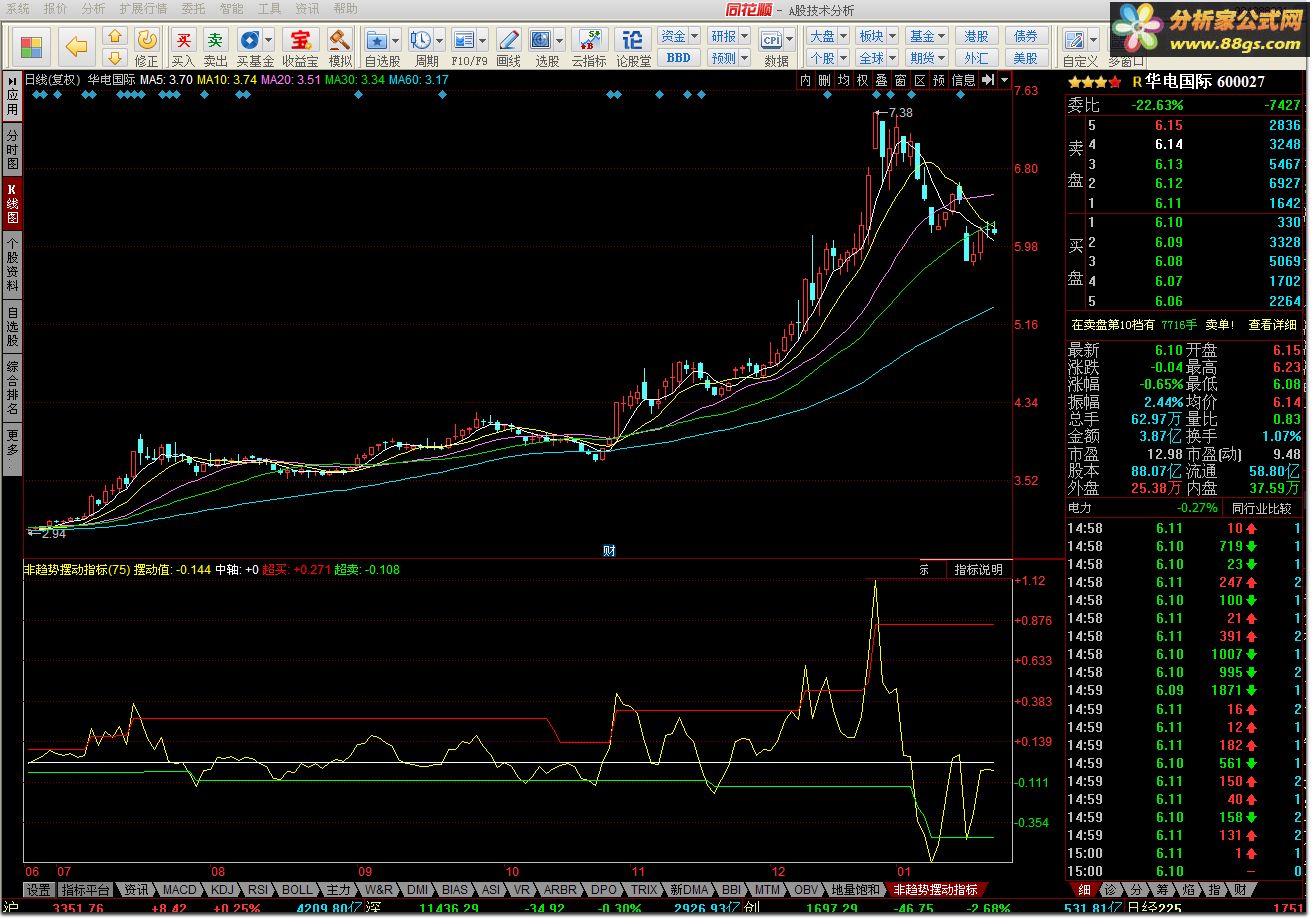Click the yellow up arrow toolbar button
This screenshot has width=1312, height=919.
pos(114,37)
